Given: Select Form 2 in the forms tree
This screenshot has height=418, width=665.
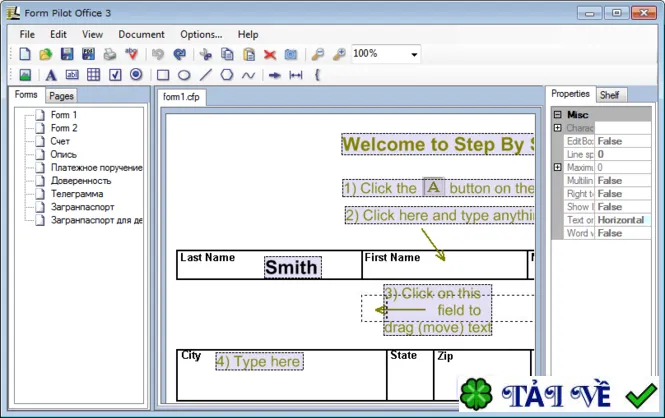Looking at the screenshot, I should point(64,128).
